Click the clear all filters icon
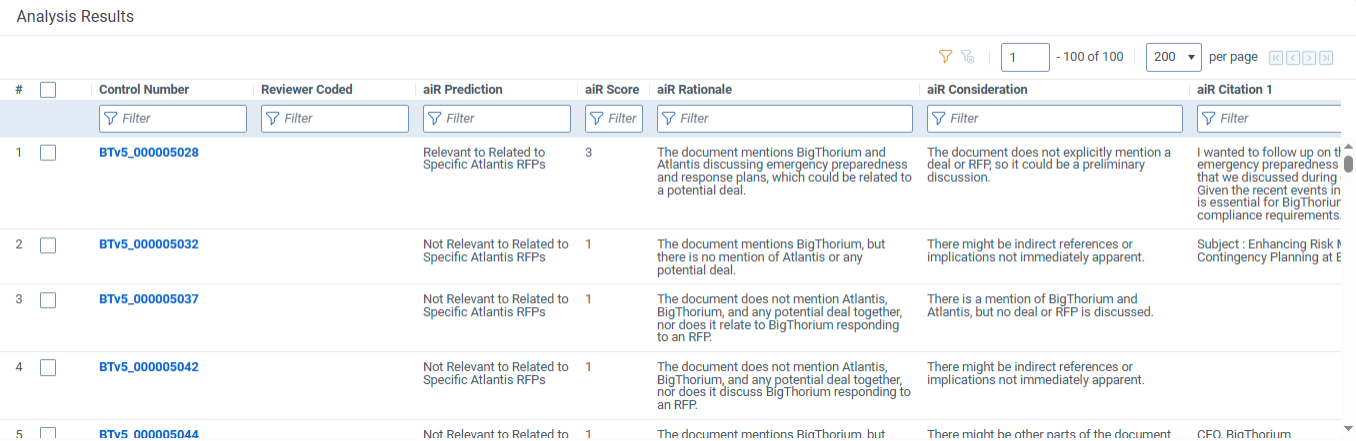The width and height of the screenshot is (1356, 441). 967,57
